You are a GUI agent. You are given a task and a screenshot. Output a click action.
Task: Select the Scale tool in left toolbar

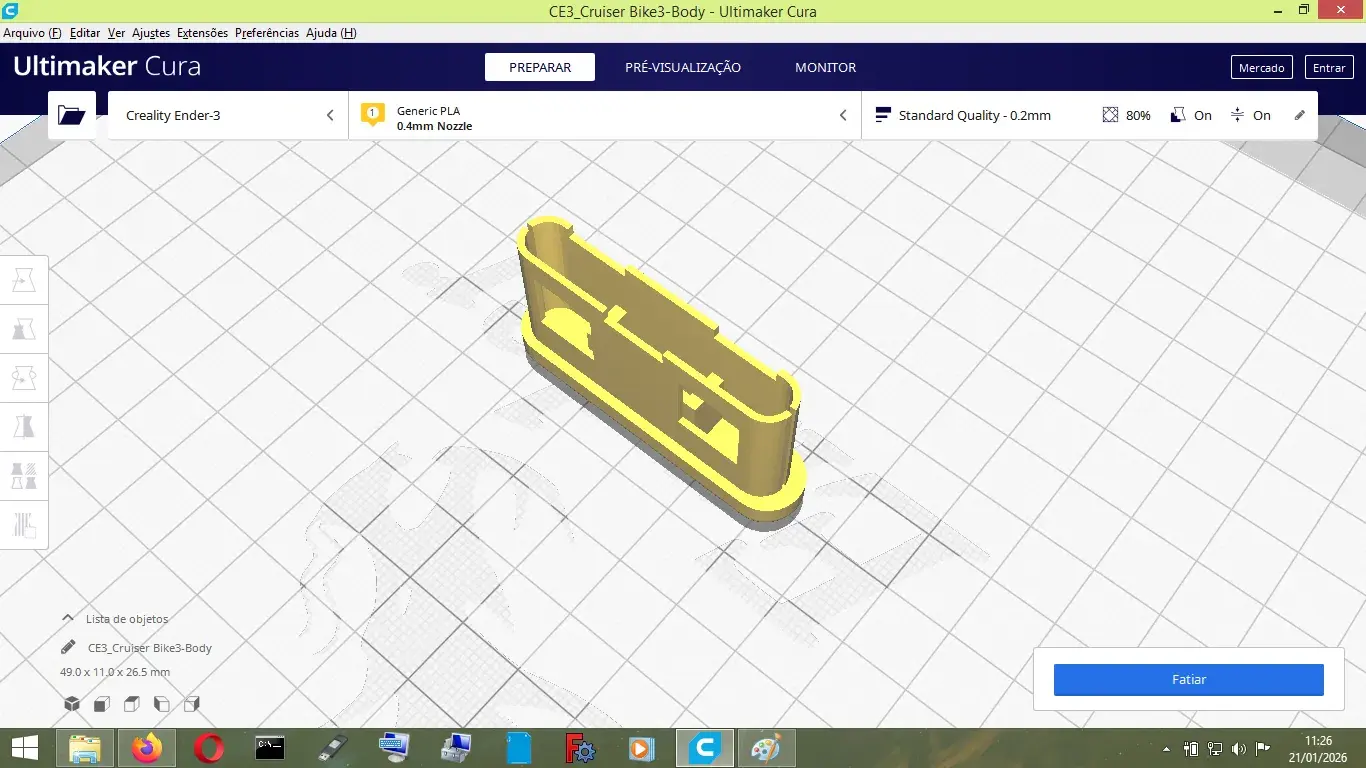tap(24, 329)
